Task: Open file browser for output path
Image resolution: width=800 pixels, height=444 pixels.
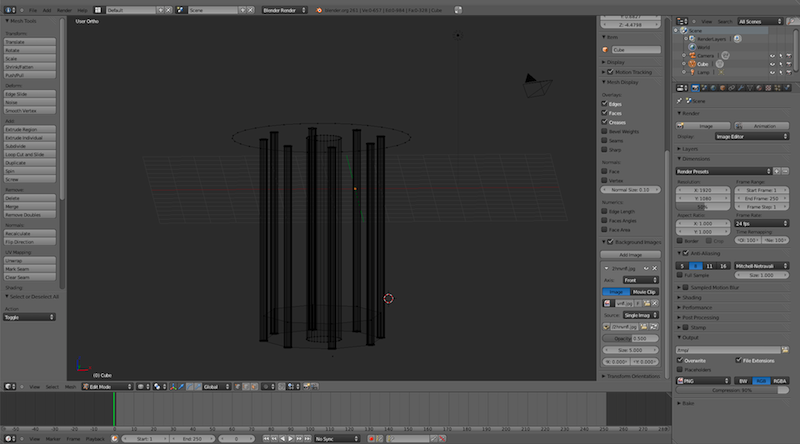Action: tap(785, 350)
